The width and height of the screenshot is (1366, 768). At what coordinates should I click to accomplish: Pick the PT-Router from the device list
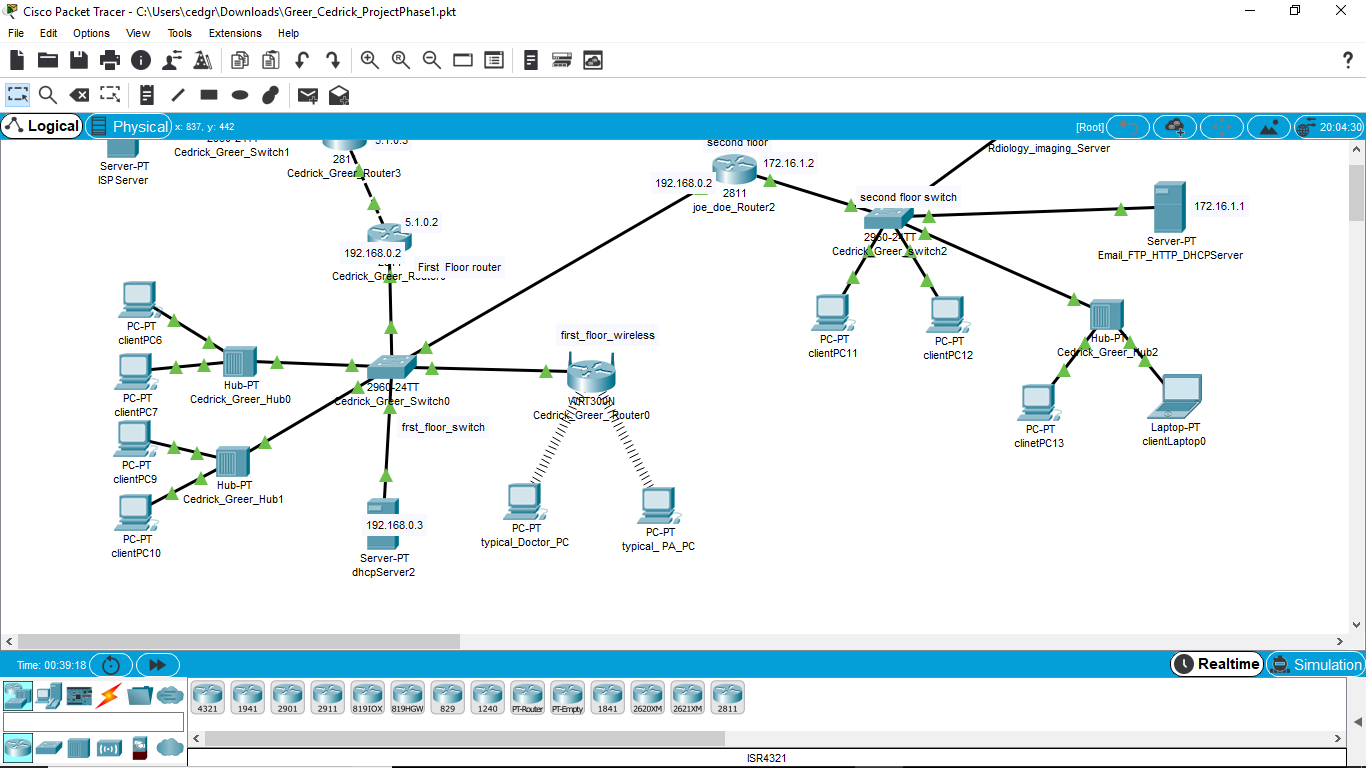[x=528, y=698]
